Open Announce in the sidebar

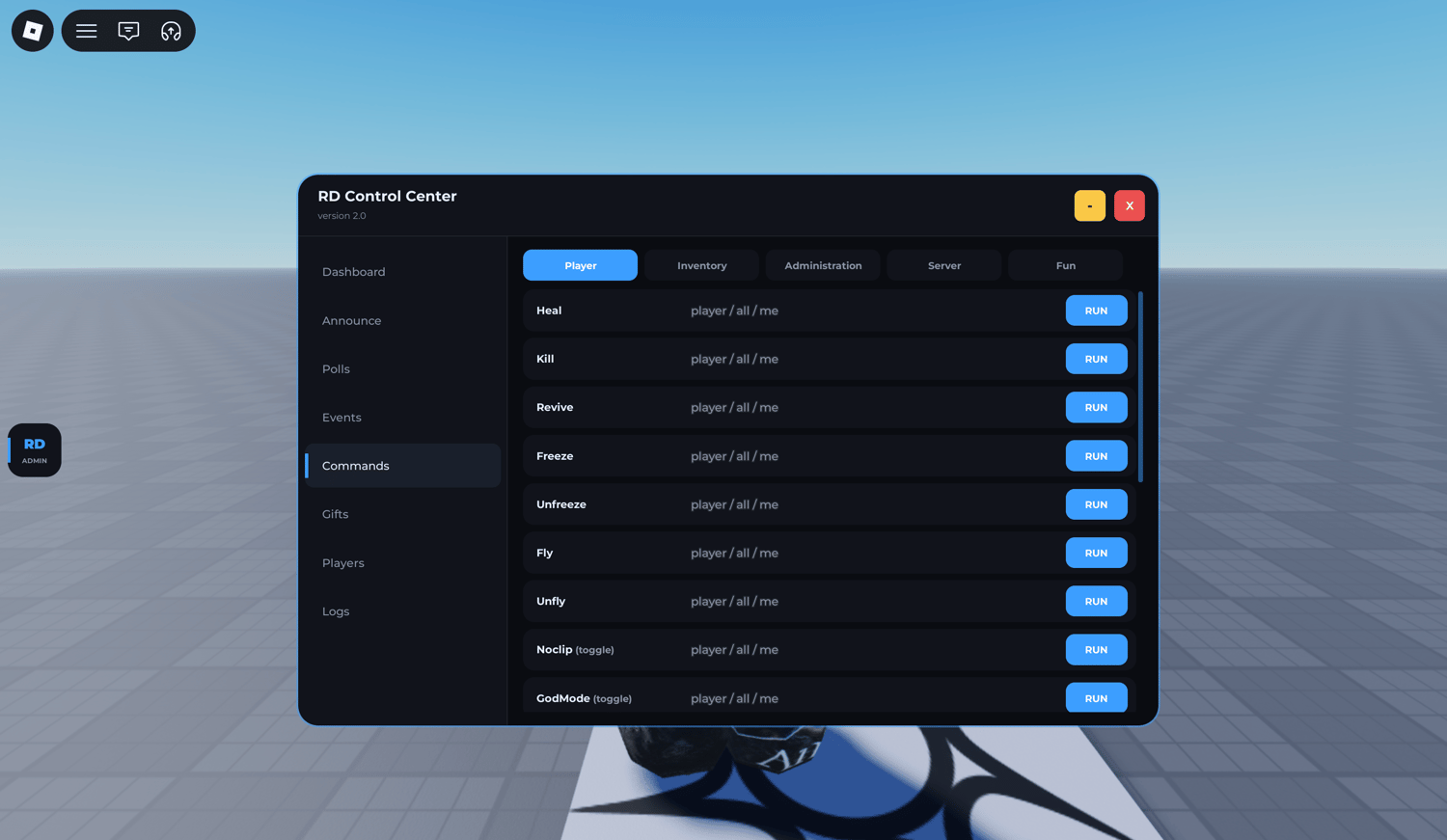402,320
